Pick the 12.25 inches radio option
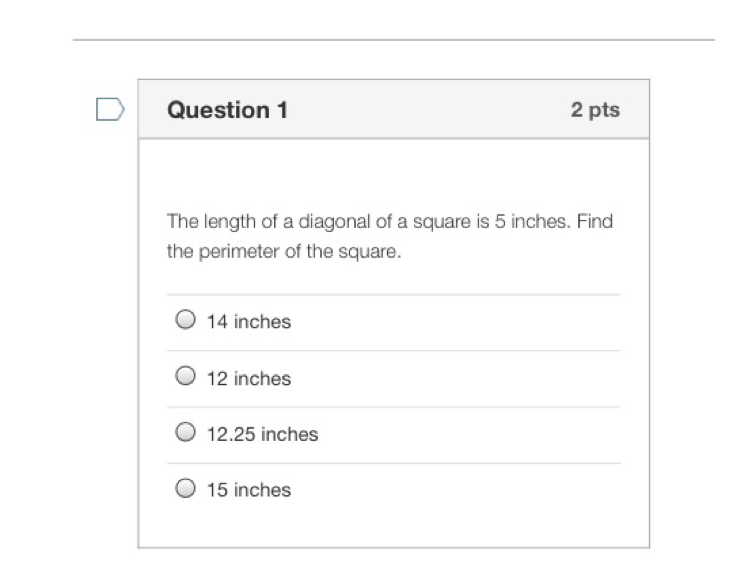The height and width of the screenshot is (588, 748). click(x=185, y=432)
